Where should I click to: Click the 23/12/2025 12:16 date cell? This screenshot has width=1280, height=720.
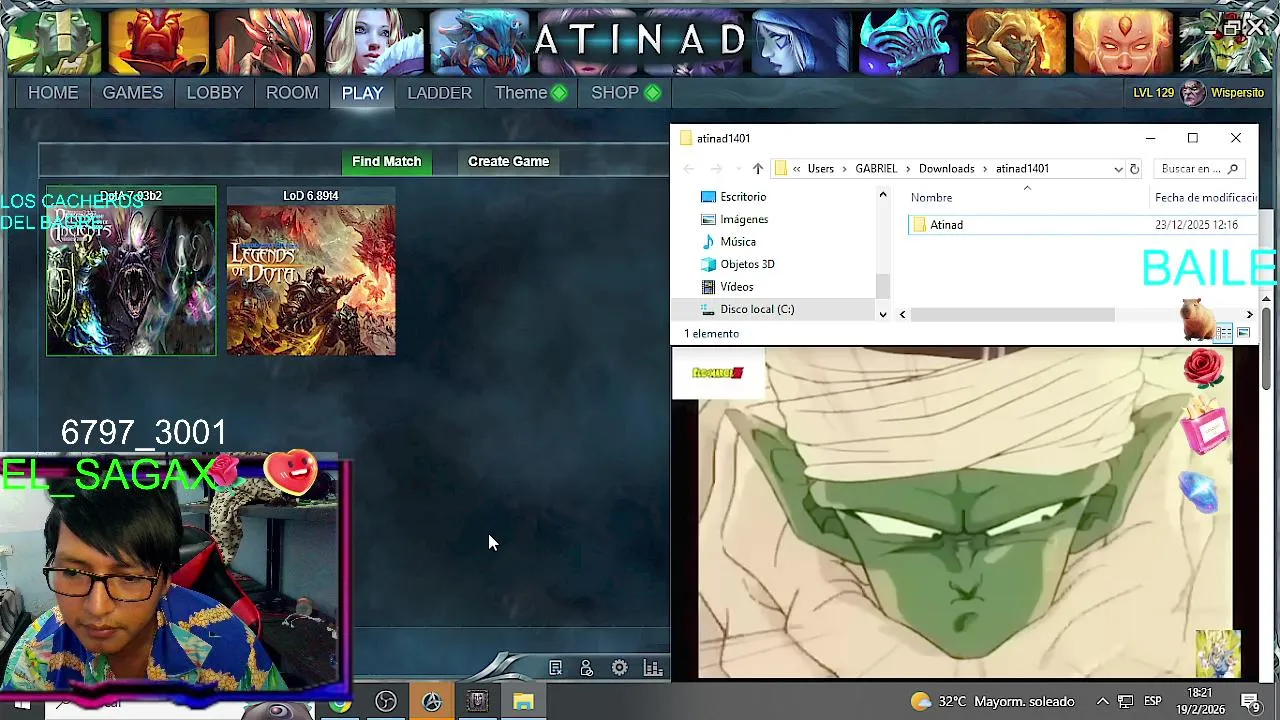pos(1196,225)
